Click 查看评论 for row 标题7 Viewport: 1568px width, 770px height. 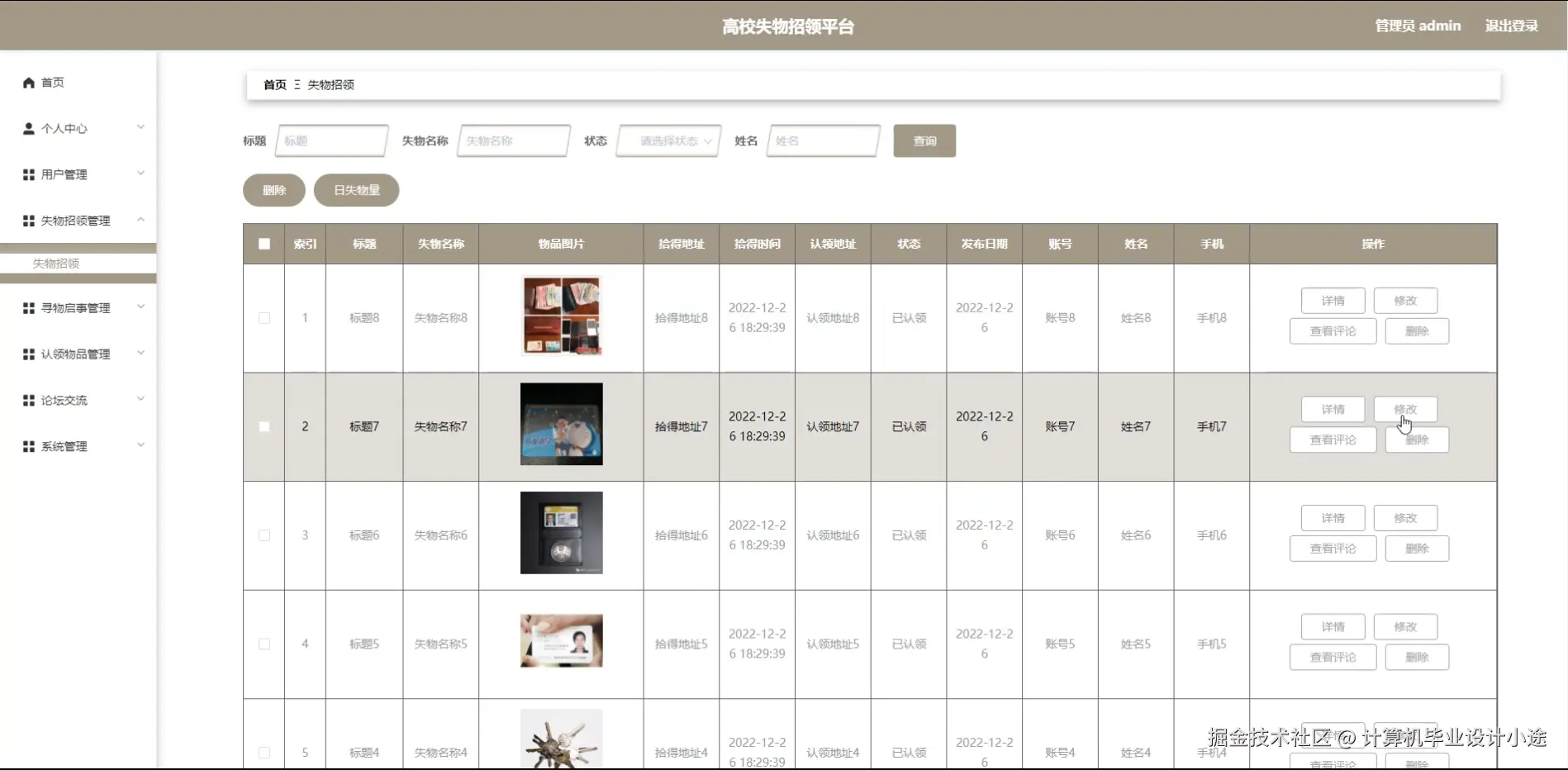coord(1333,440)
